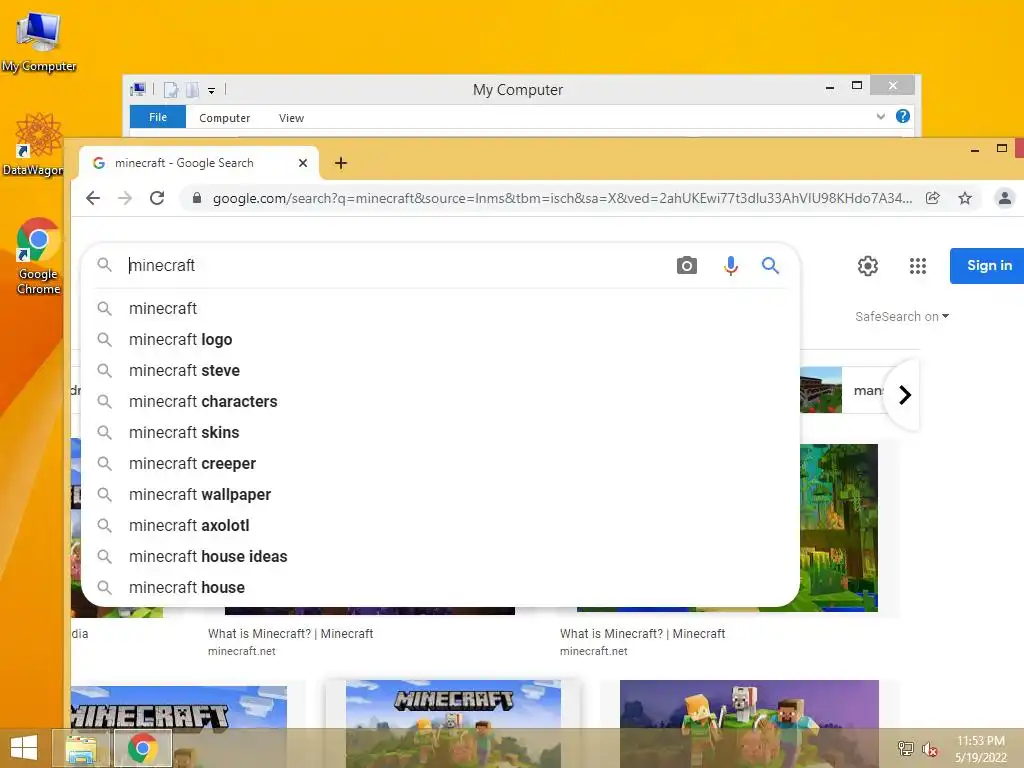Click the blue magnifier search button
Viewport: 1024px width, 768px height.
[x=770, y=265]
